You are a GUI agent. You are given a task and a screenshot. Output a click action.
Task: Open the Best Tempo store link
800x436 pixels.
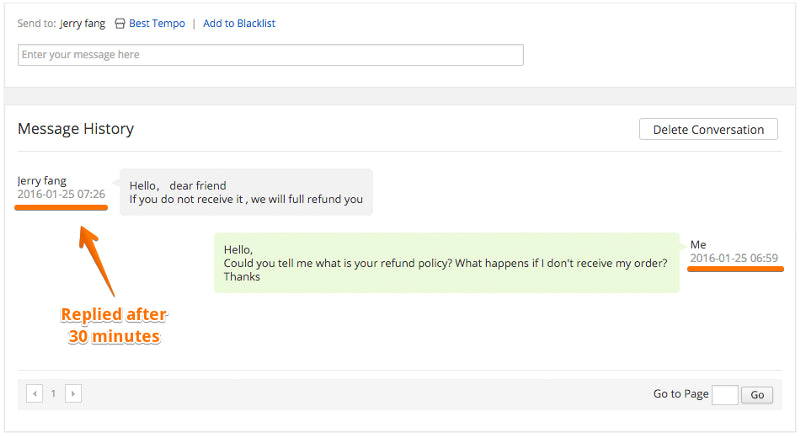click(x=157, y=23)
